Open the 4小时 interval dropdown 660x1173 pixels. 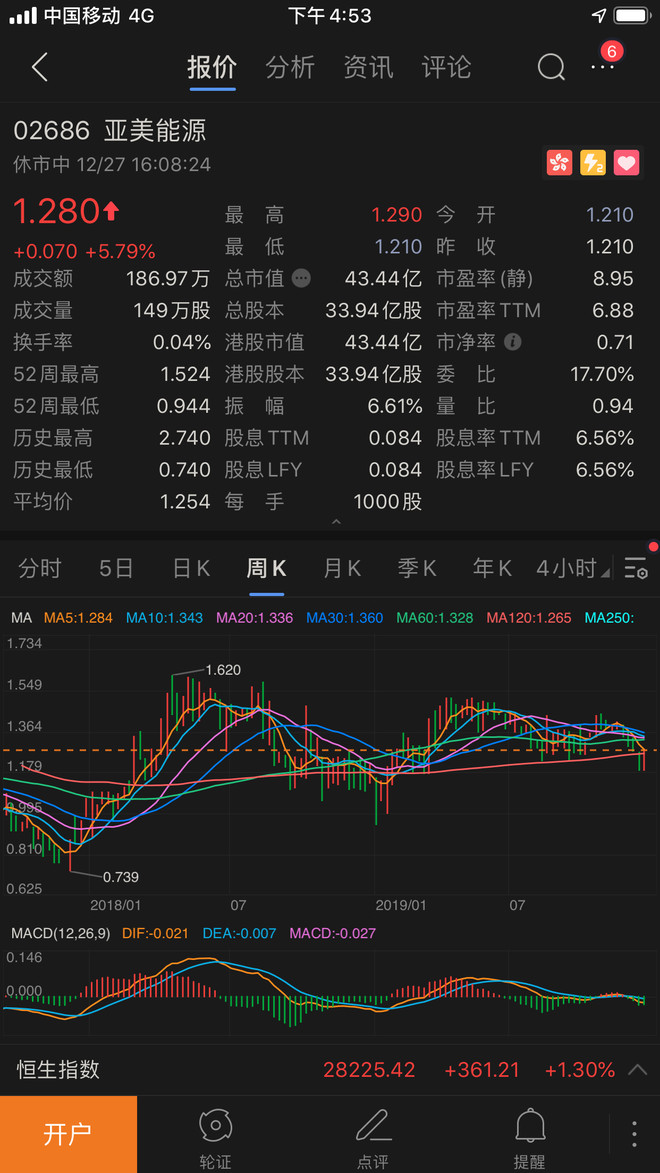click(x=572, y=569)
